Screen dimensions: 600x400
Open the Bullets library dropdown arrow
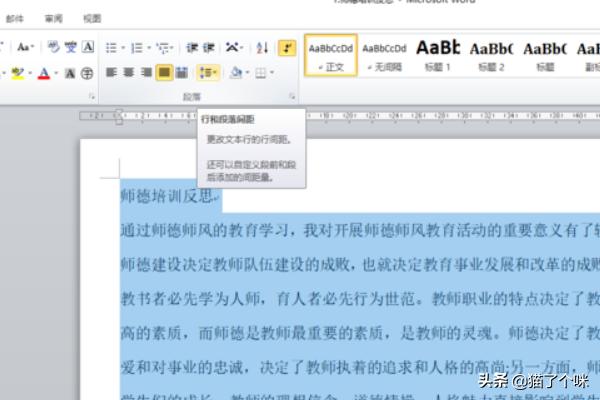(123, 48)
